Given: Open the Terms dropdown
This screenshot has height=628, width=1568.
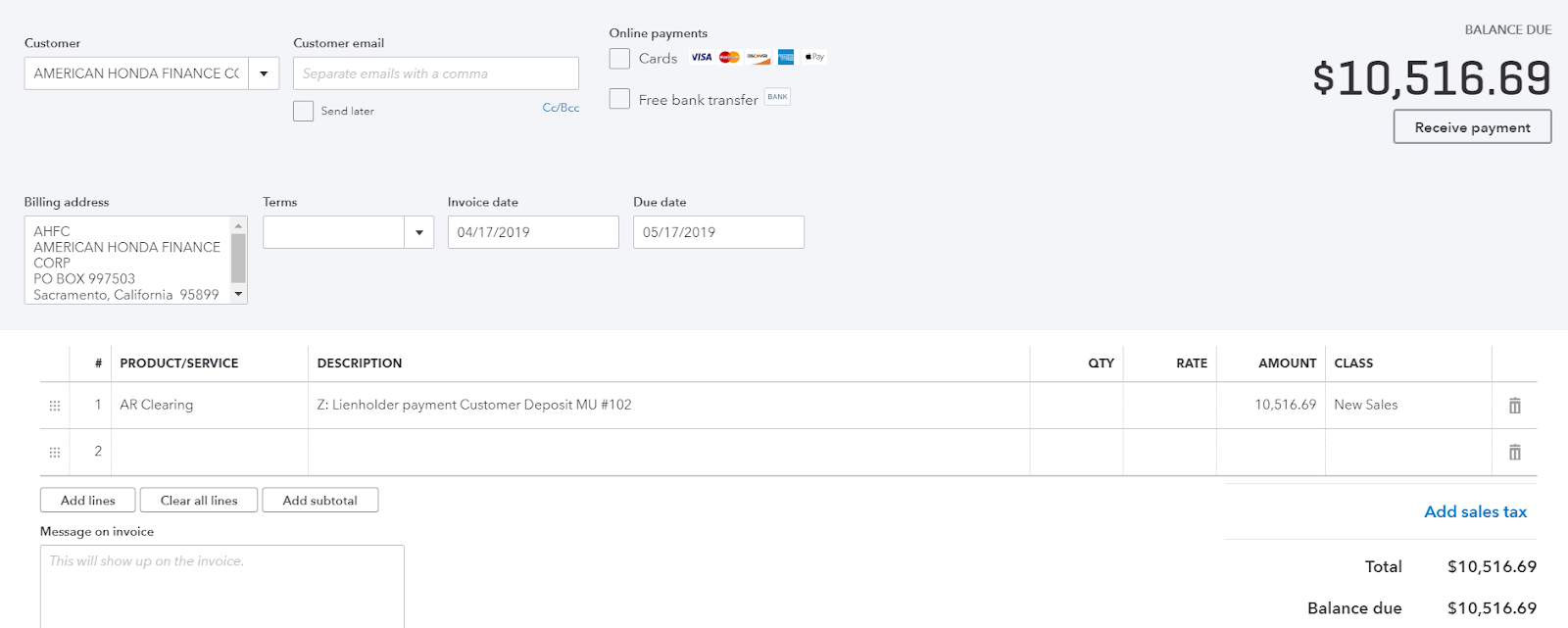Looking at the screenshot, I should coord(418,232).
